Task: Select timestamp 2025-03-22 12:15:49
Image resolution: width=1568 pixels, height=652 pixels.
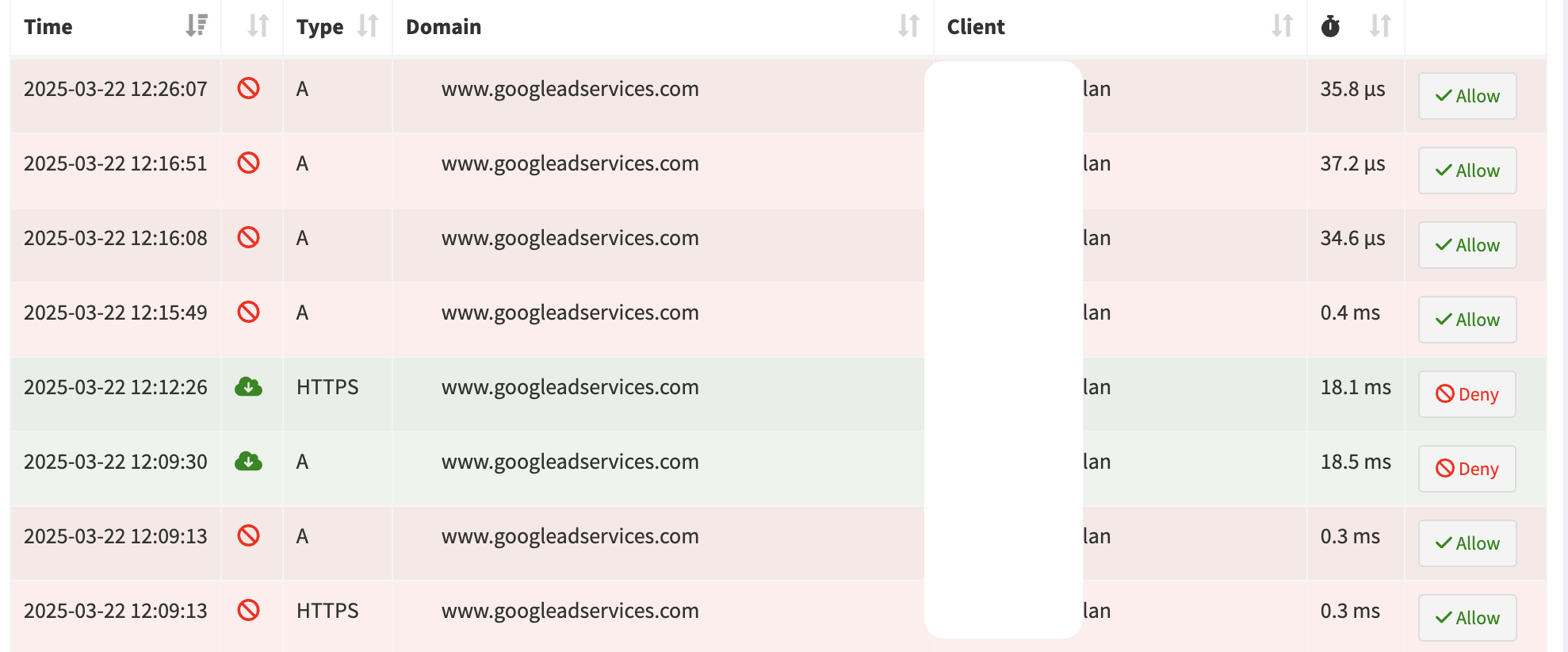Action: (116, 313)
